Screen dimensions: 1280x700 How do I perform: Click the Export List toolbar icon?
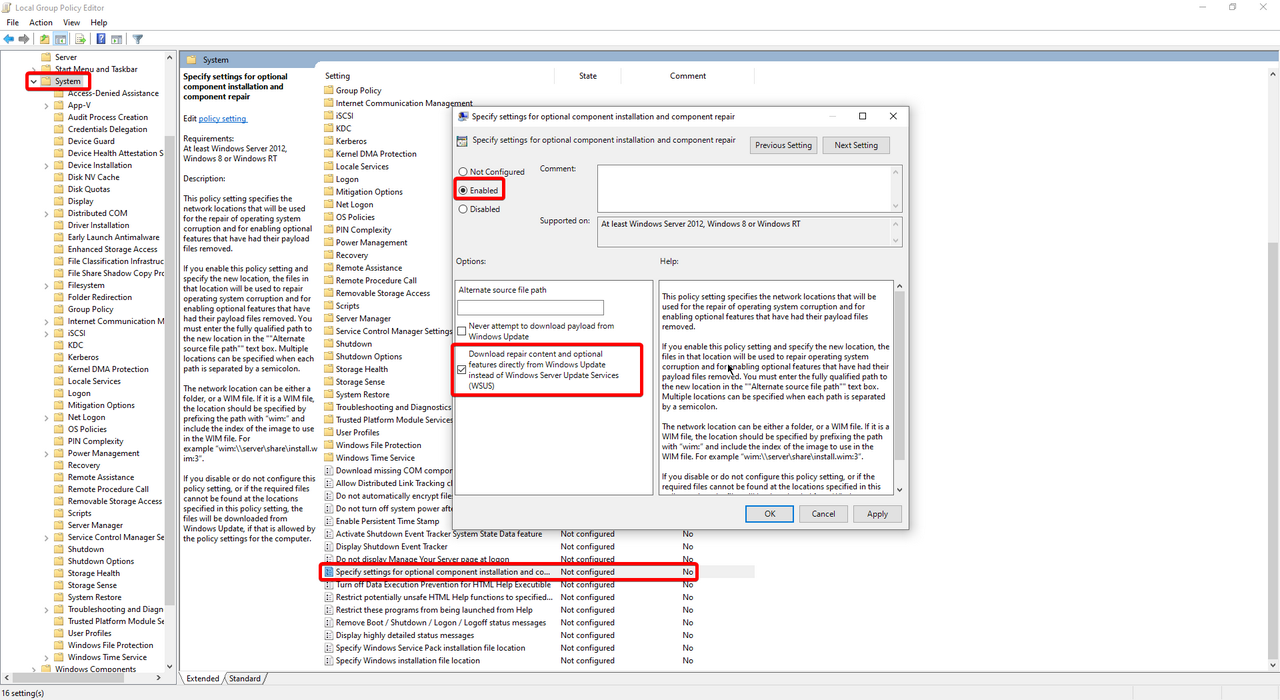pos(78,39)
